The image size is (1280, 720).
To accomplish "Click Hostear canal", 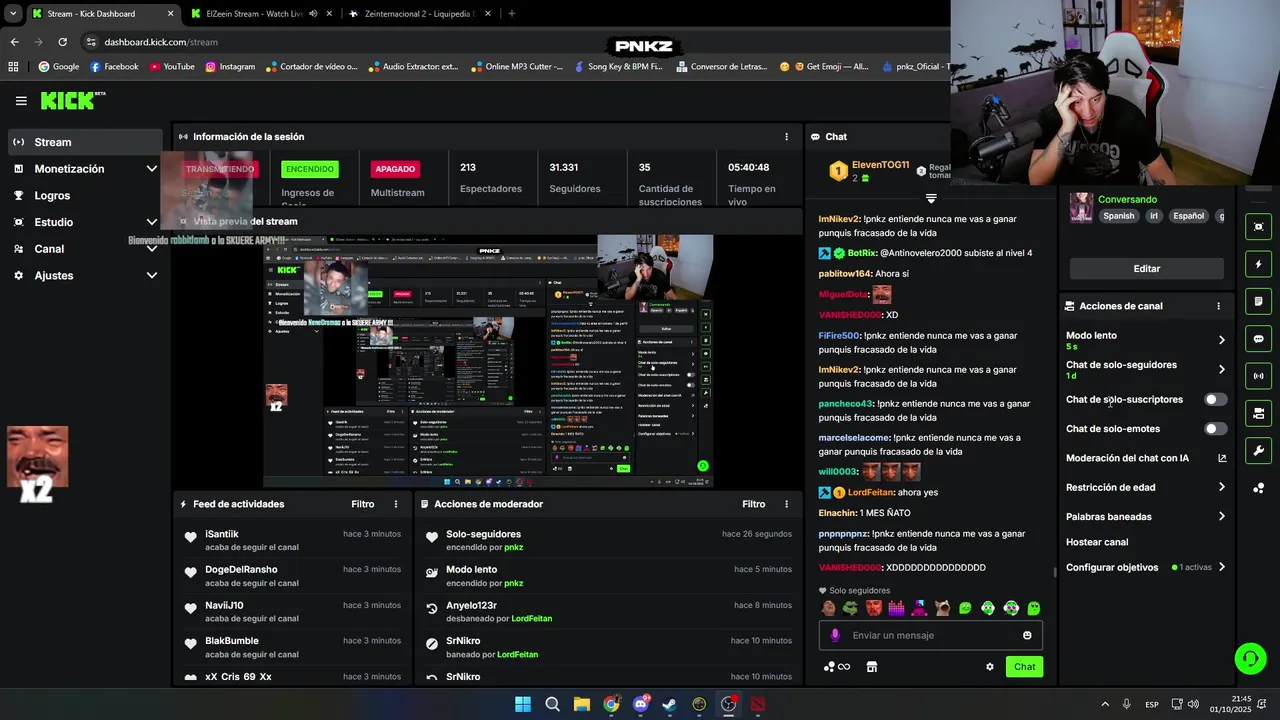I will (1097, 542).
